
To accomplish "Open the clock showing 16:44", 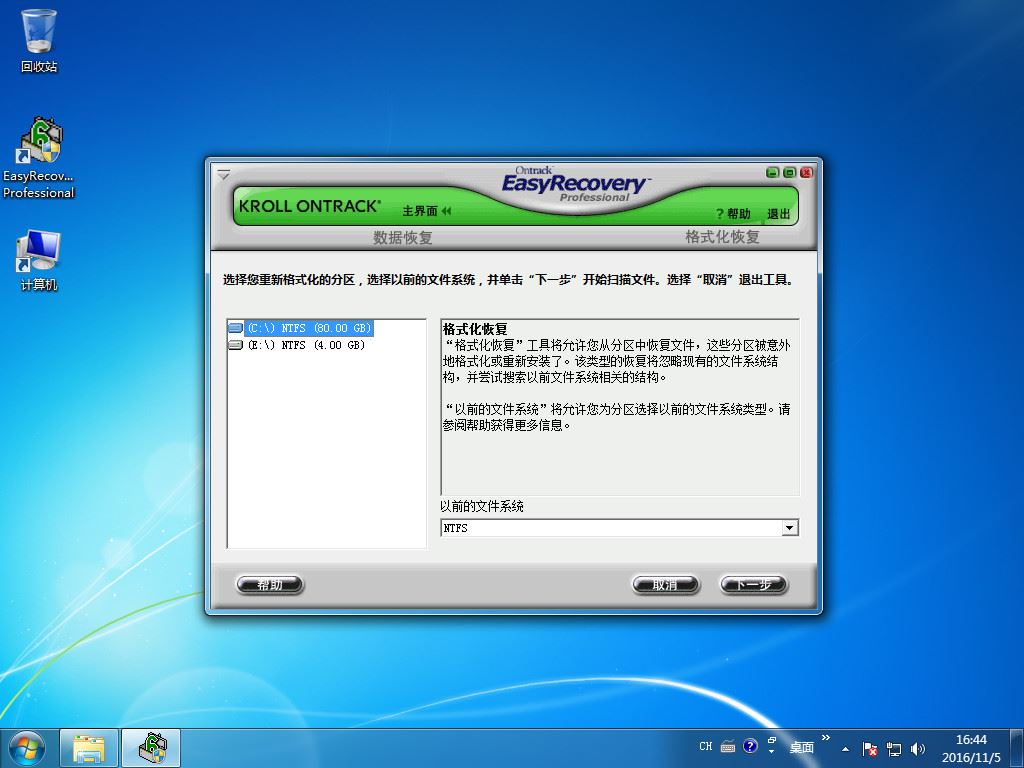I will [971, 748].
